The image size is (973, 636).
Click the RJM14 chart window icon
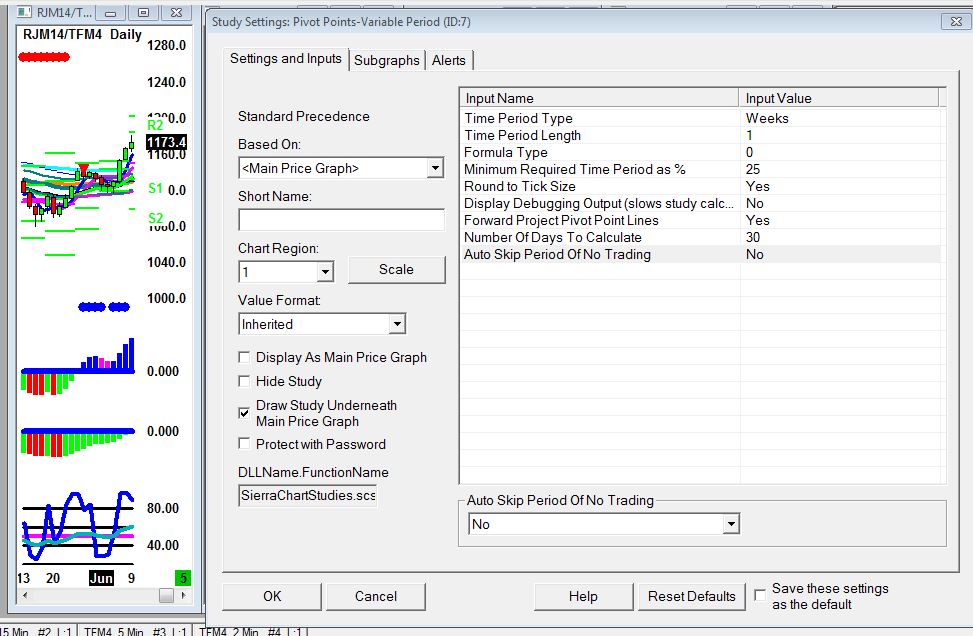point(24,12)
